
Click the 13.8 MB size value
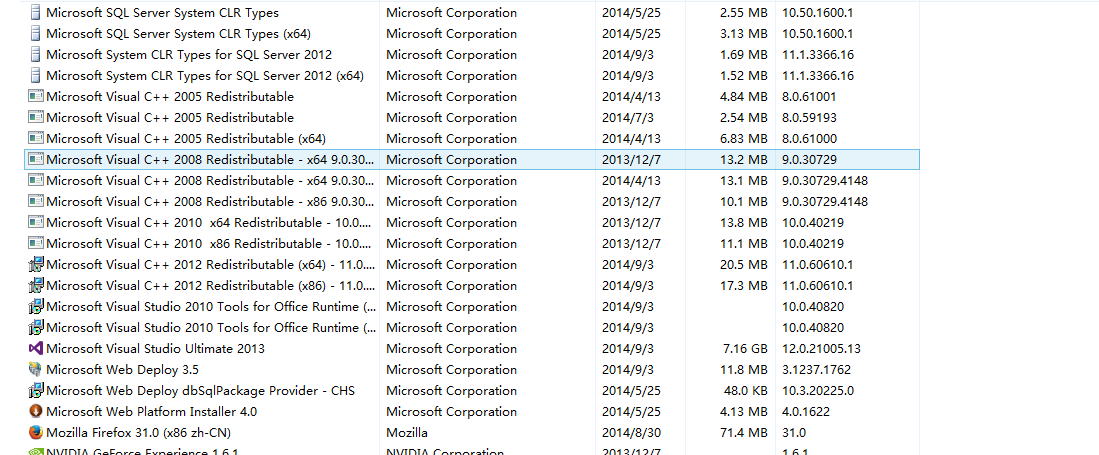click(x=744, y=223)
